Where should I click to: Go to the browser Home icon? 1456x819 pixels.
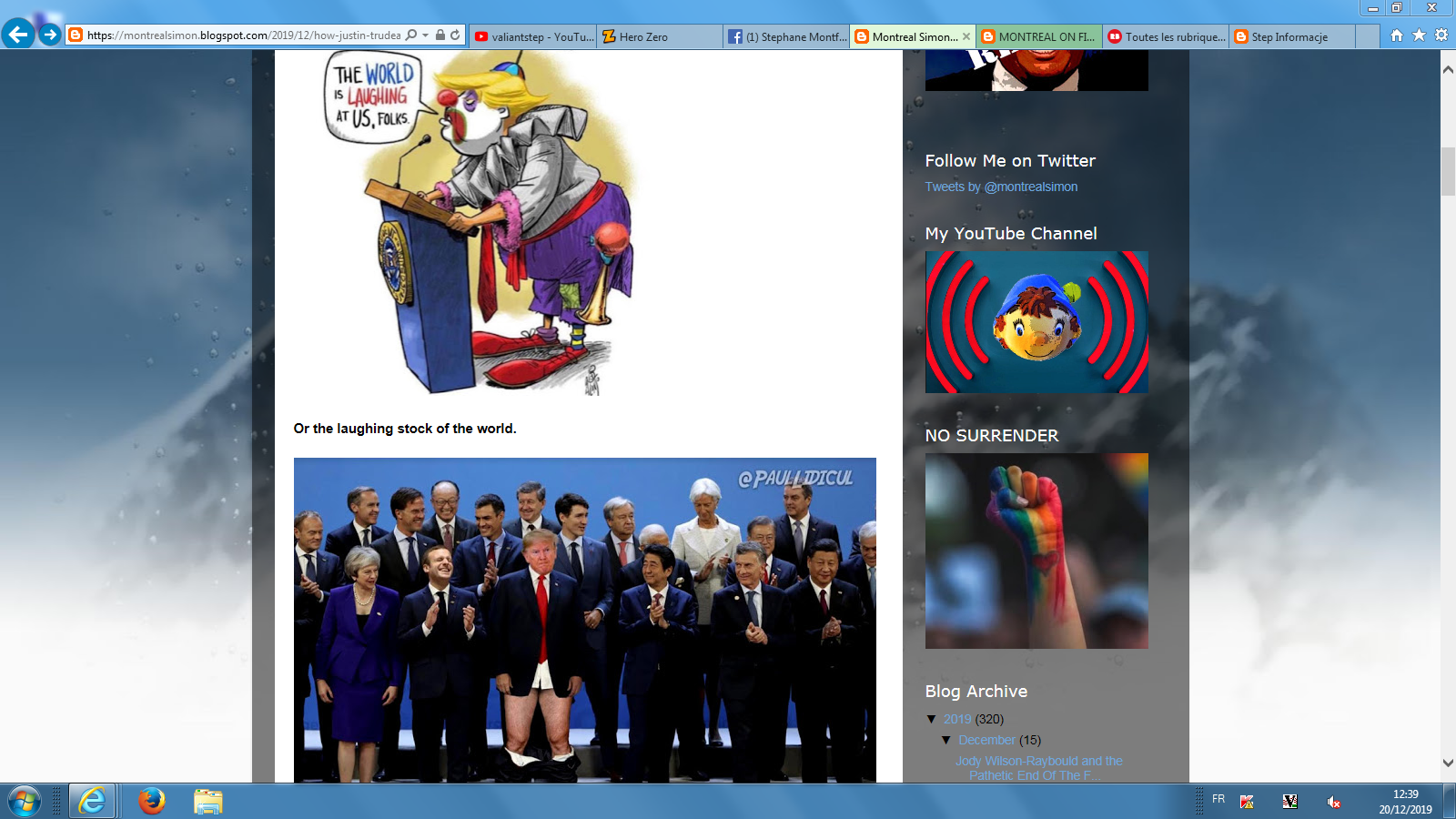1397,35
